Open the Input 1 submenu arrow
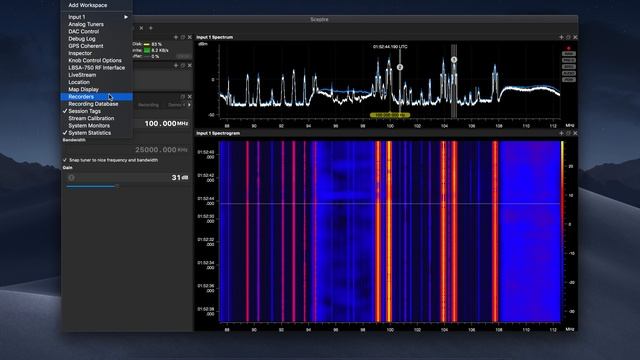640x360 pixels. tap(126, 17)
